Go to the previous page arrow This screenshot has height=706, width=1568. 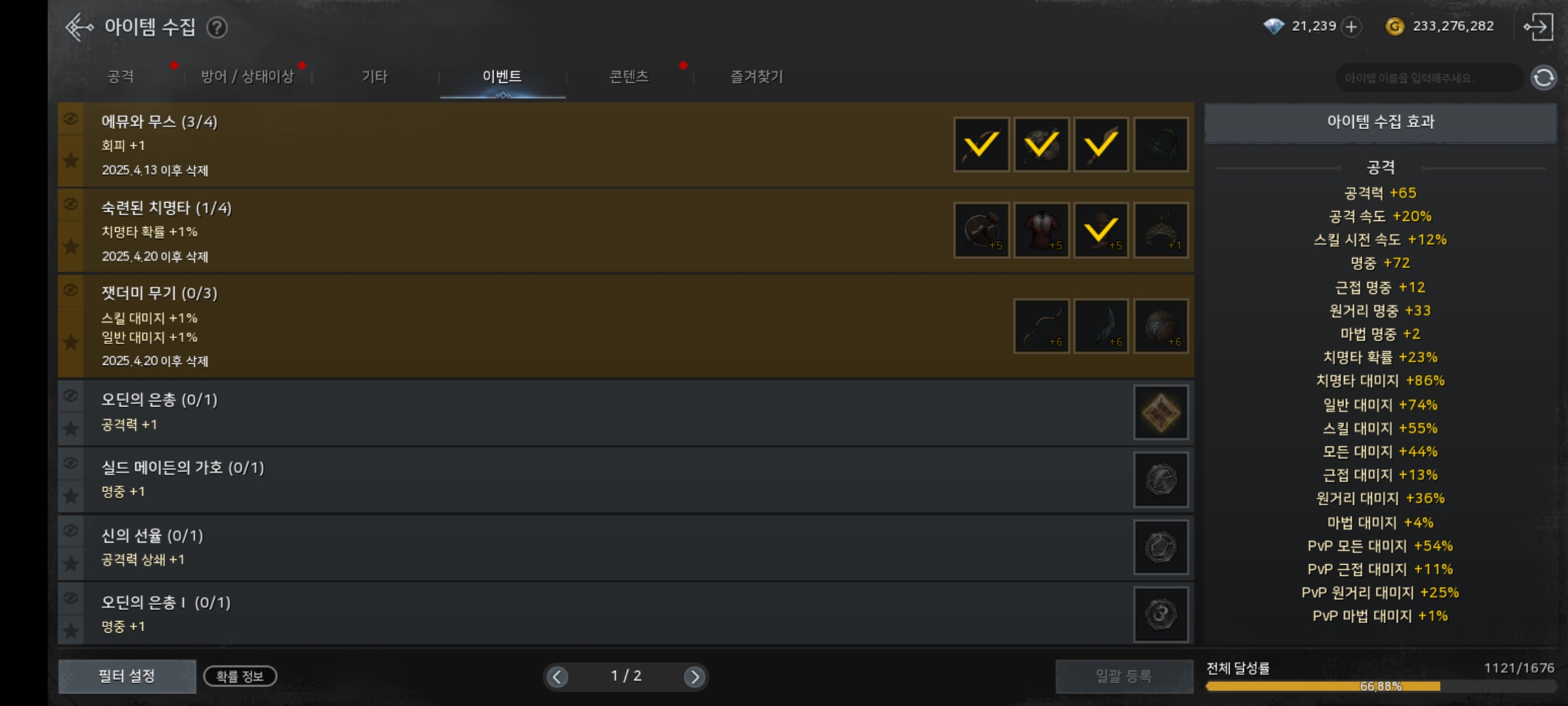pos(557,677)
